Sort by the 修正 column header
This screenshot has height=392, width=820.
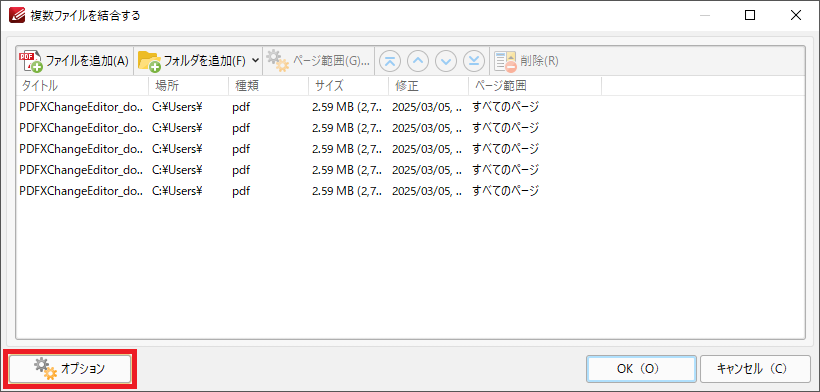(429, 86)
